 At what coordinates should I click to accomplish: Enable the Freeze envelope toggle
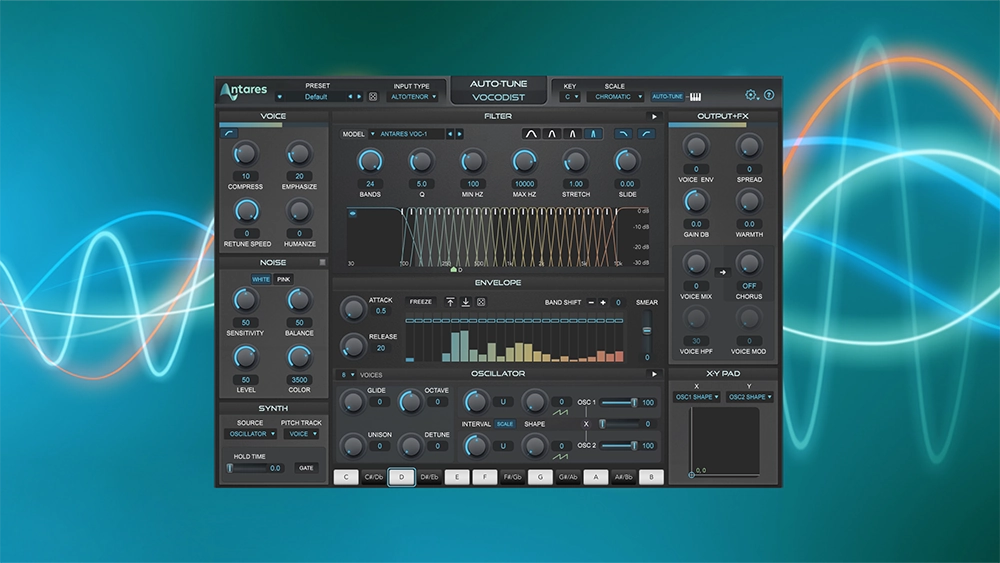421,302
